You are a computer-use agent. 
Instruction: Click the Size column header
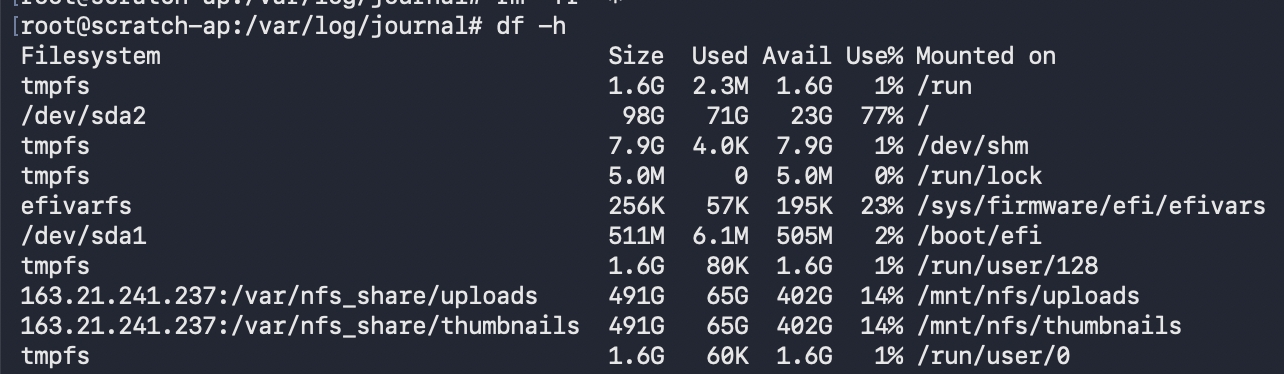point(635,56)
